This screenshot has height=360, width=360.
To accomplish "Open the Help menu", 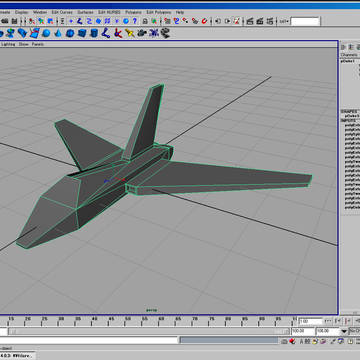I will coord(180,12).
